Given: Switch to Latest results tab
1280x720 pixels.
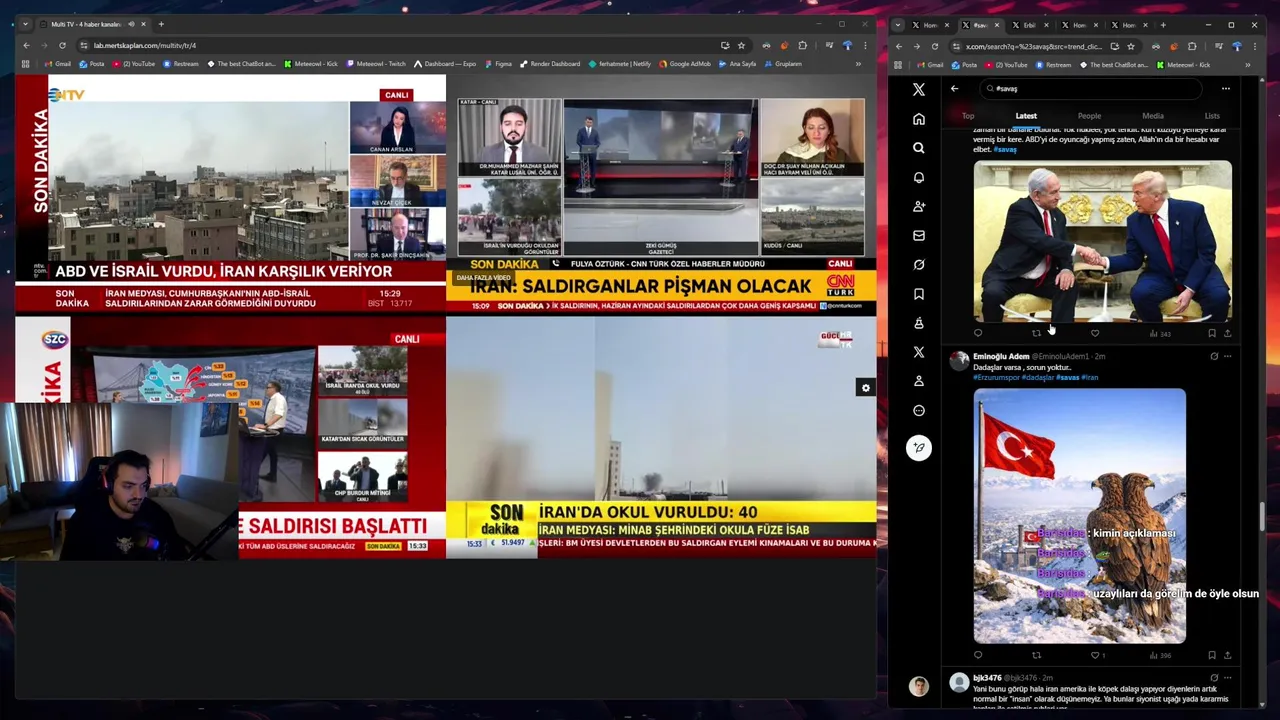Looking at the screenshot, I should (x=1026, y=116).
